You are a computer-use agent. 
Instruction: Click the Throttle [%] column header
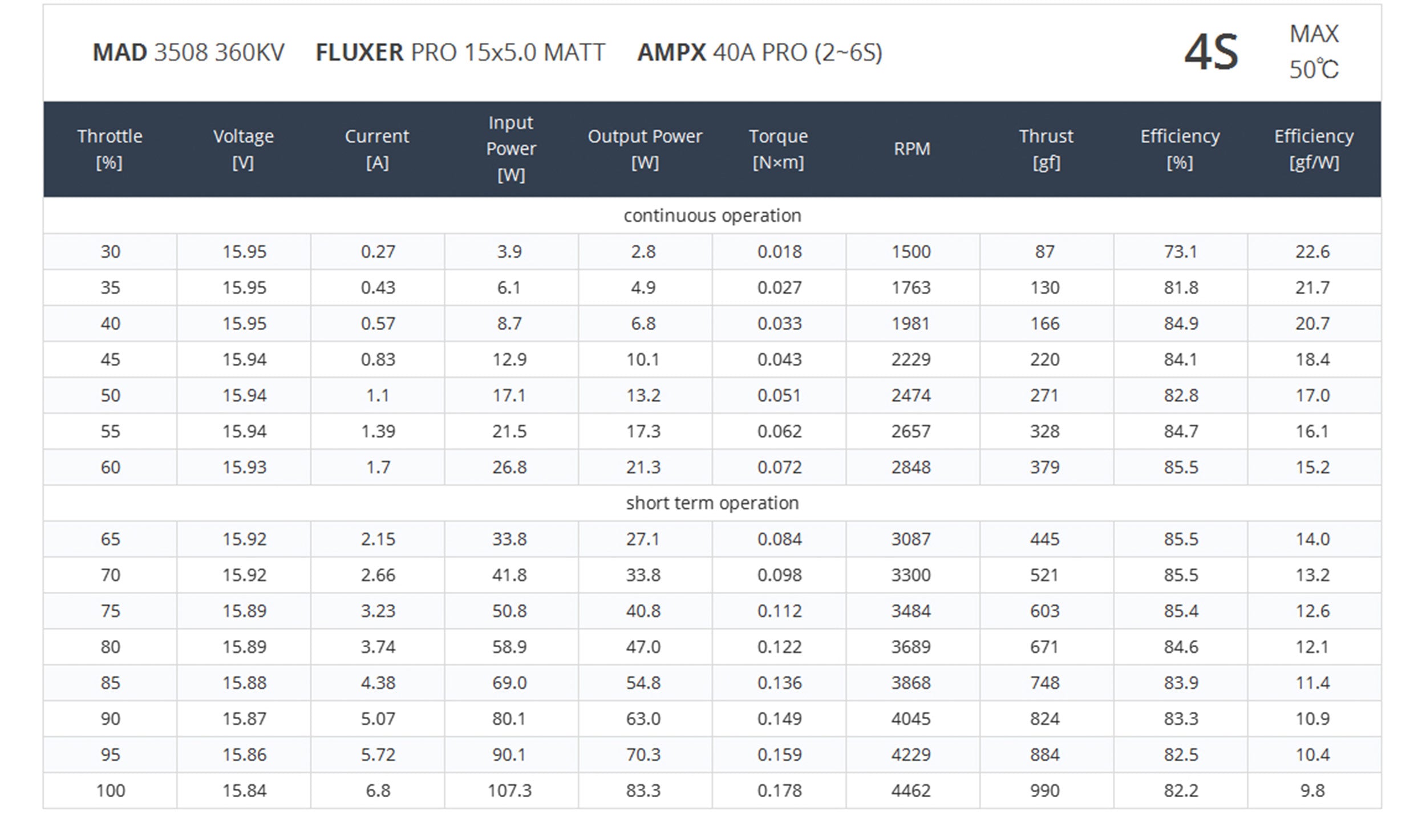pyautogui.click(x=110, y=149)
